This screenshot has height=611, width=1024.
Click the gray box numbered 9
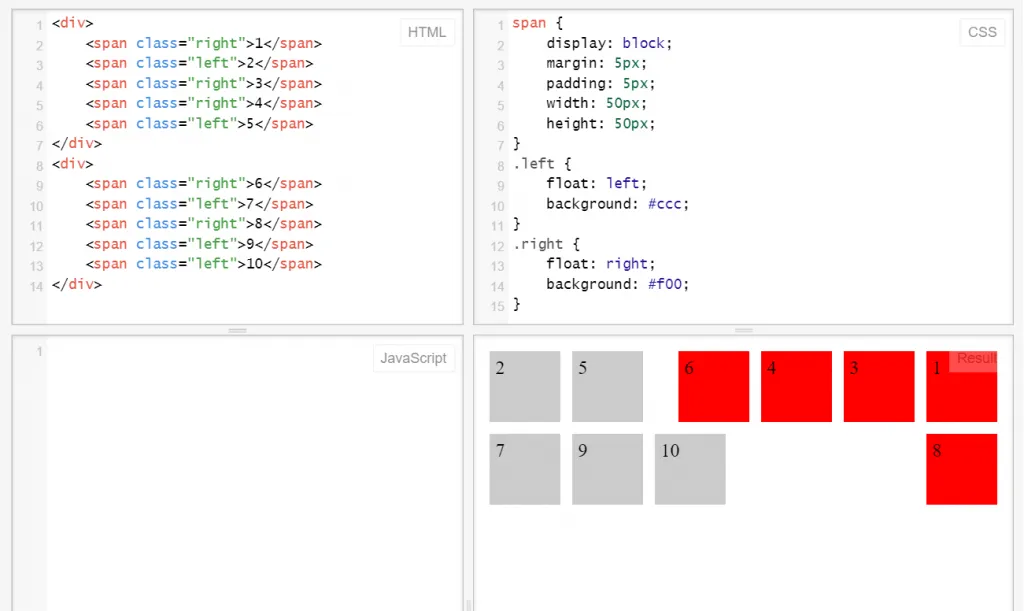607,469
